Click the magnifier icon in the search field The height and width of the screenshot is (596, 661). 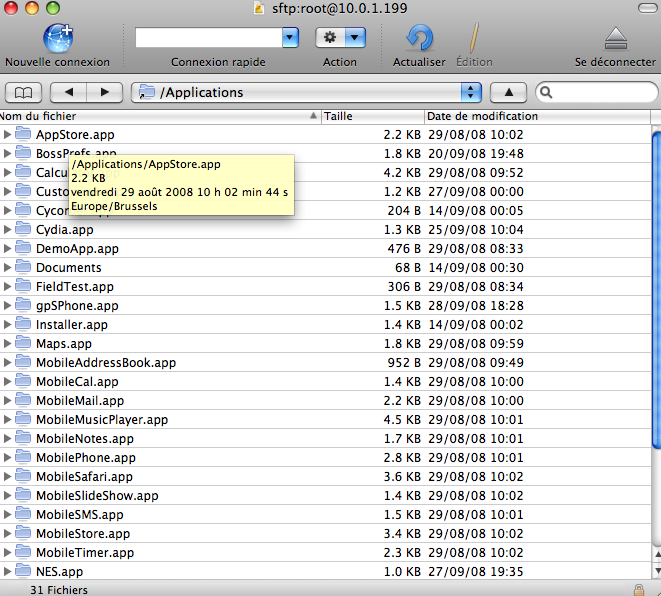(x=546, y=92)
